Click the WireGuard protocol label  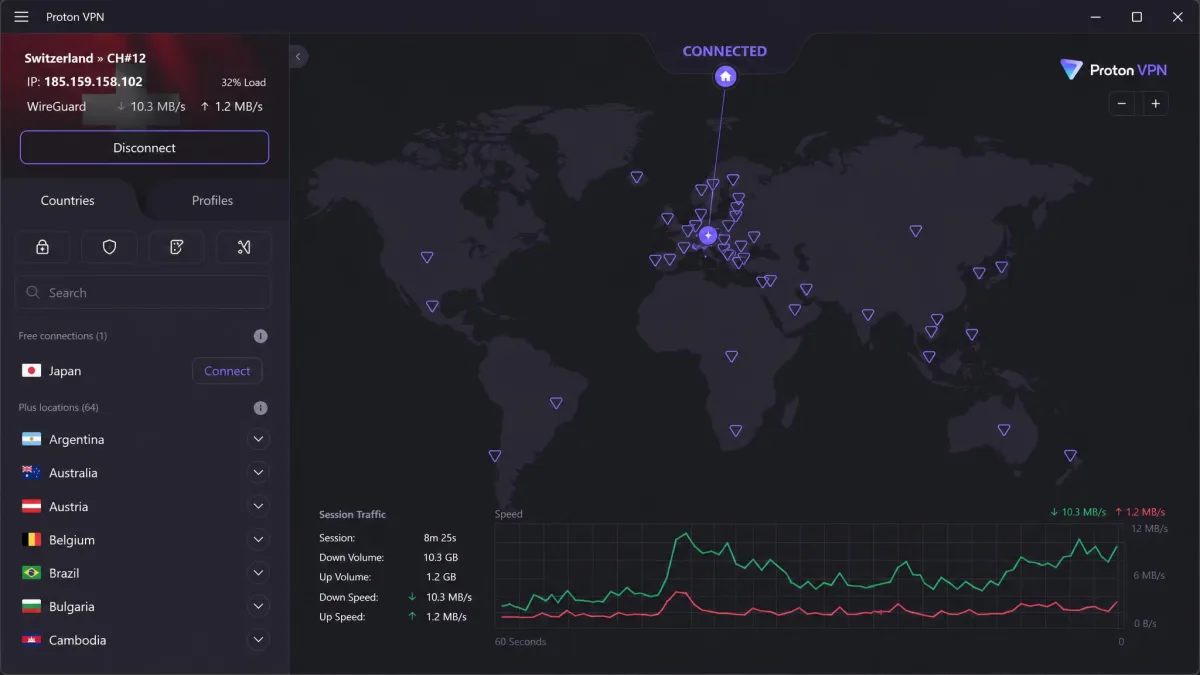(56, 106)
